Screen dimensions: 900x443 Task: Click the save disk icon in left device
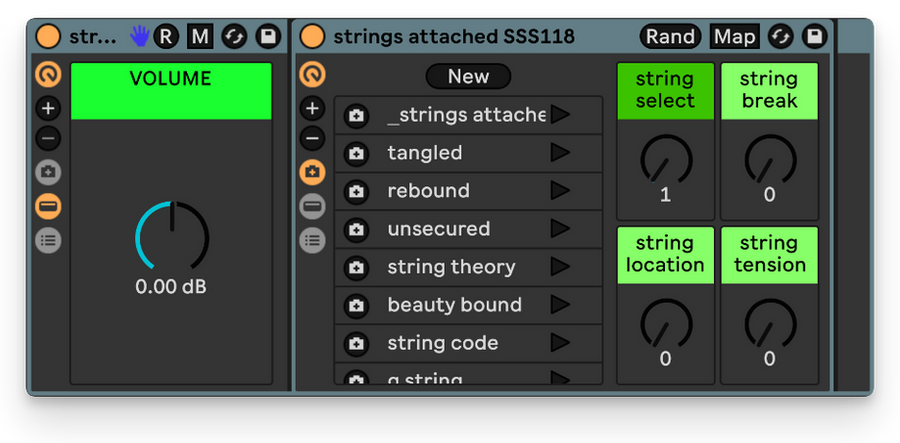click(267, 37)
